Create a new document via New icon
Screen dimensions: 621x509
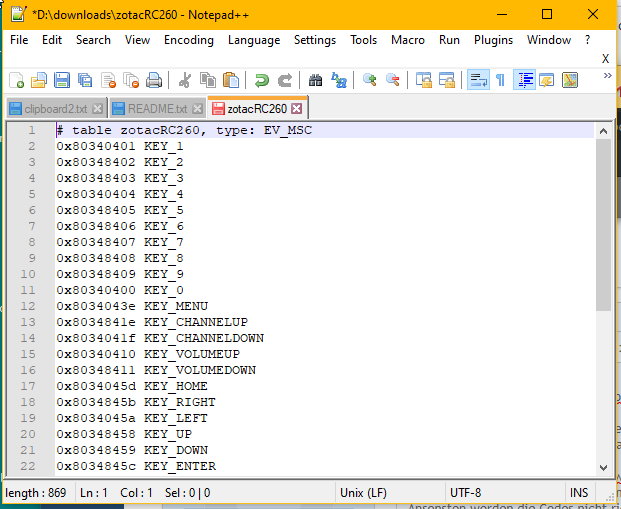(x=17, y=80)
